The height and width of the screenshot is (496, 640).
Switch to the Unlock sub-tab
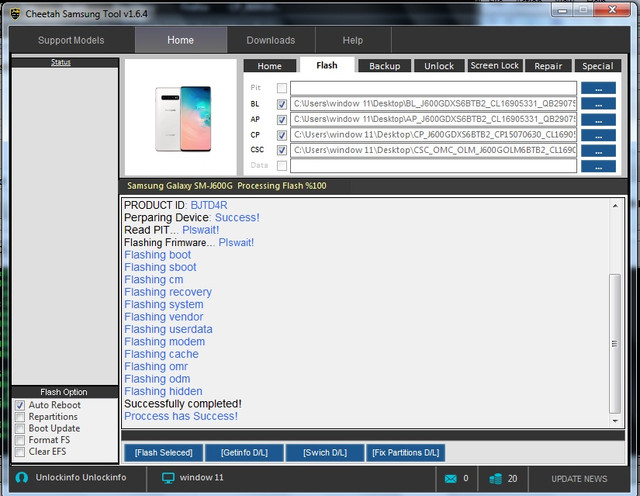439,66
